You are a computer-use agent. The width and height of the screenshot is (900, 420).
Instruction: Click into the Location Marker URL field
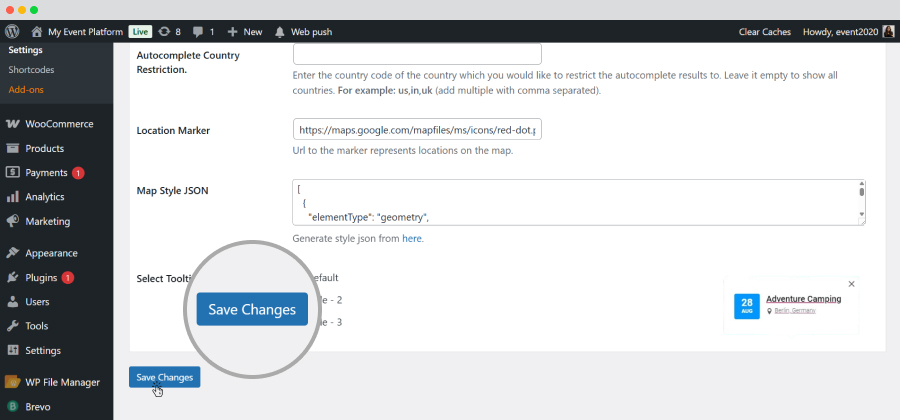(x=417, y=130)
